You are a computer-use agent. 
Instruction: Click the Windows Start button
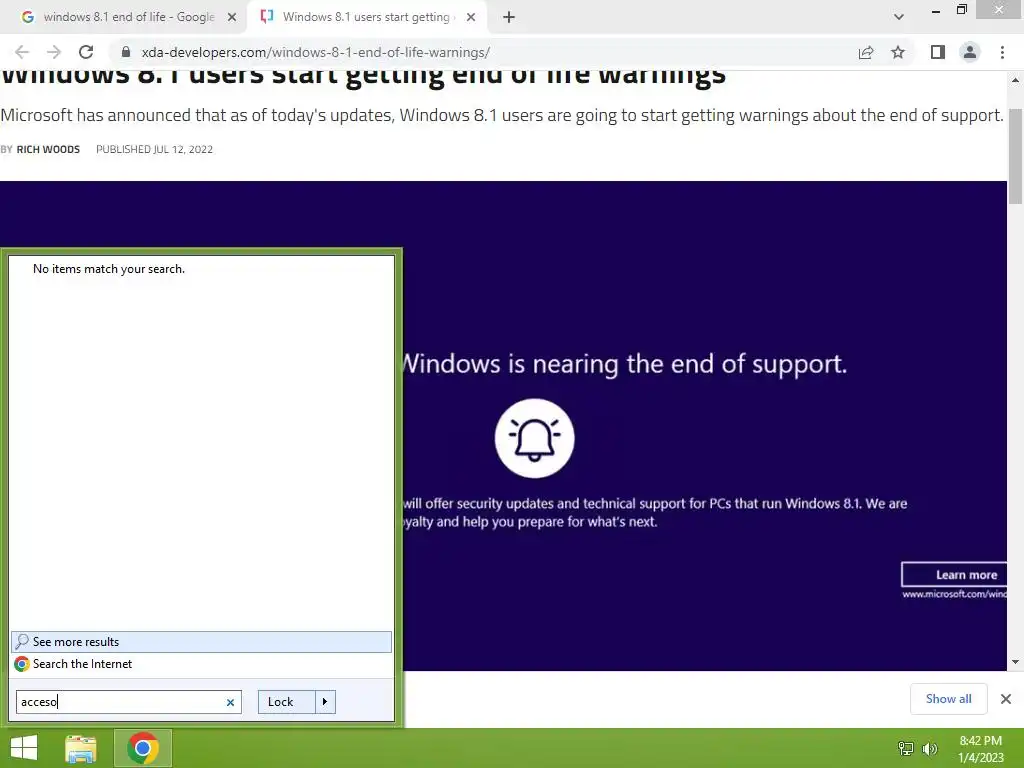pyautogui.click(x=24, y=748)
